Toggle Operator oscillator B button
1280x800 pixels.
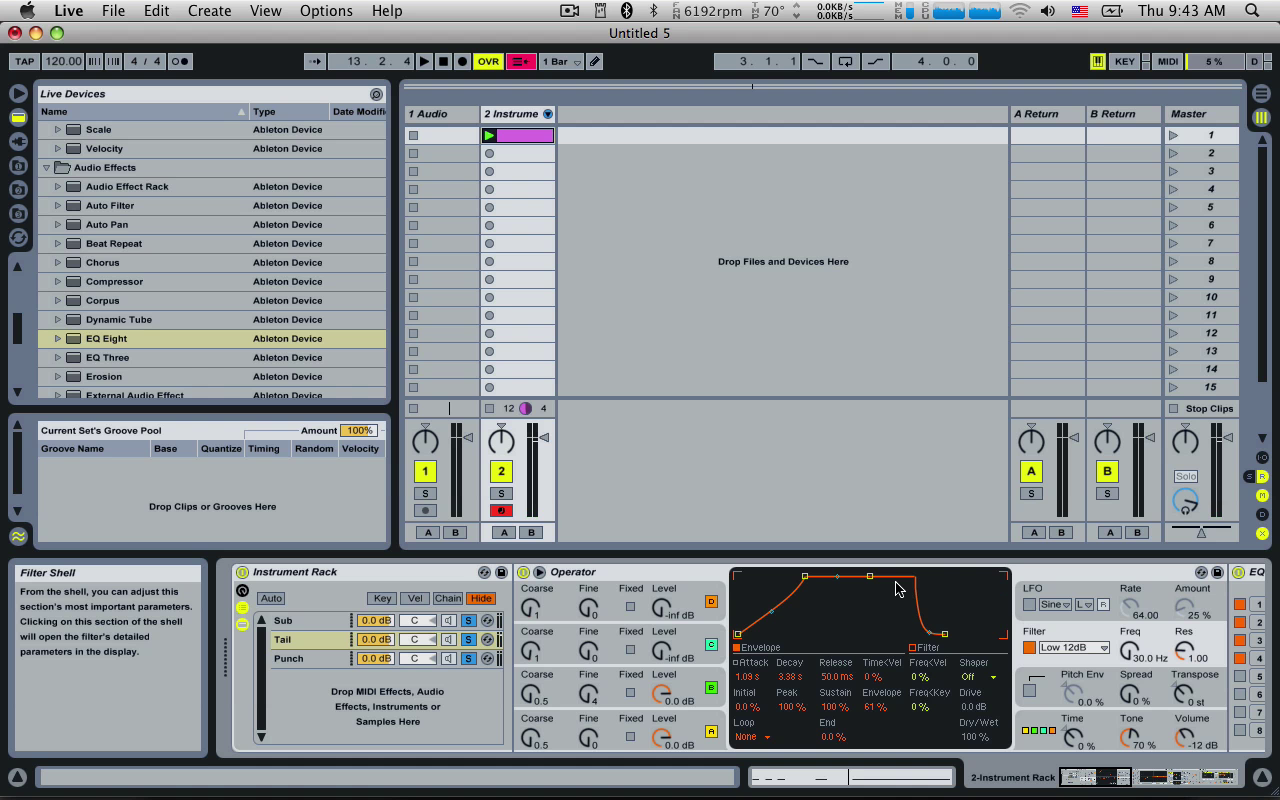[x=711, y=688]
